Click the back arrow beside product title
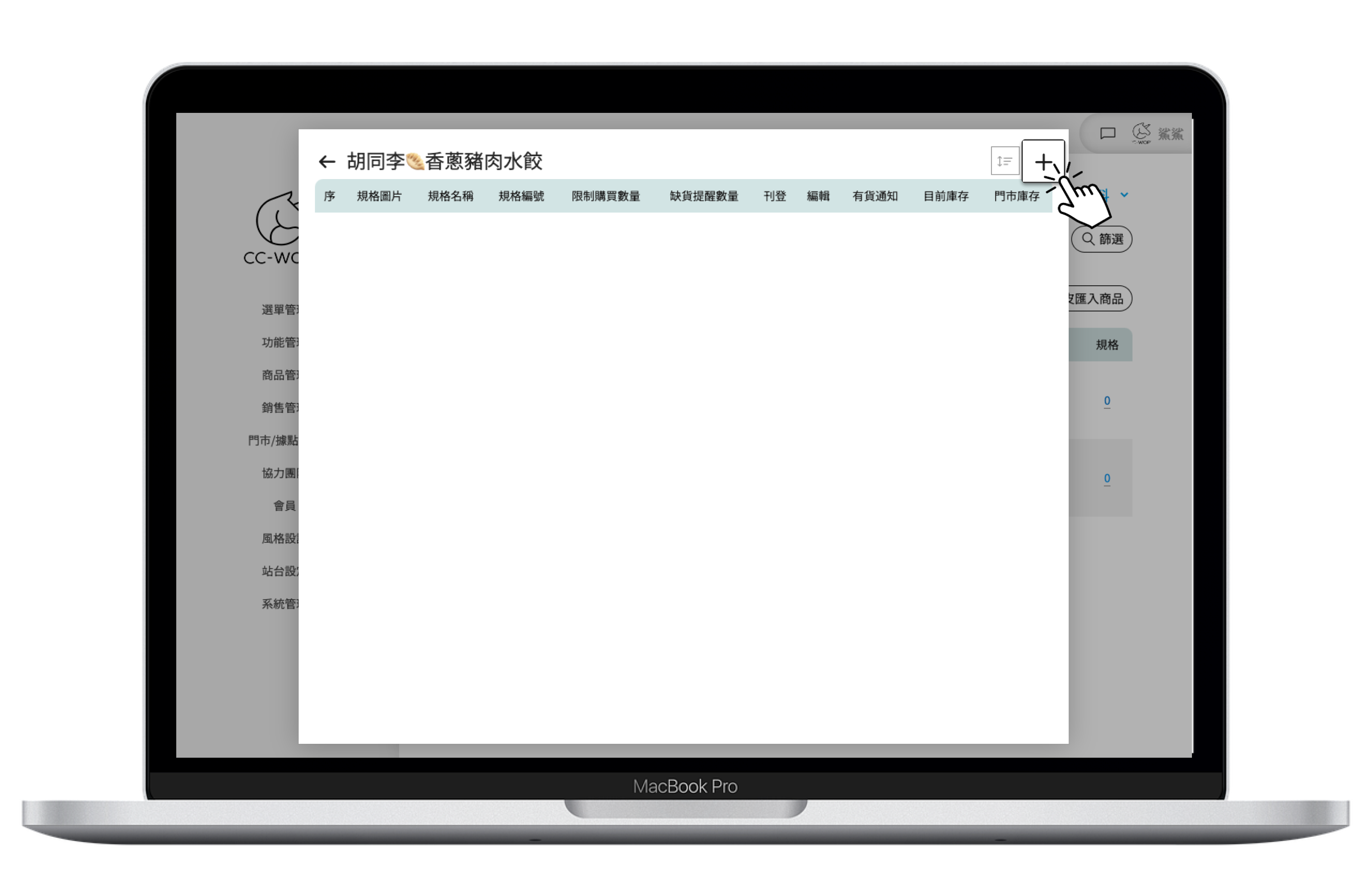This screenshot has width=1372, height=872. (326, 162)
